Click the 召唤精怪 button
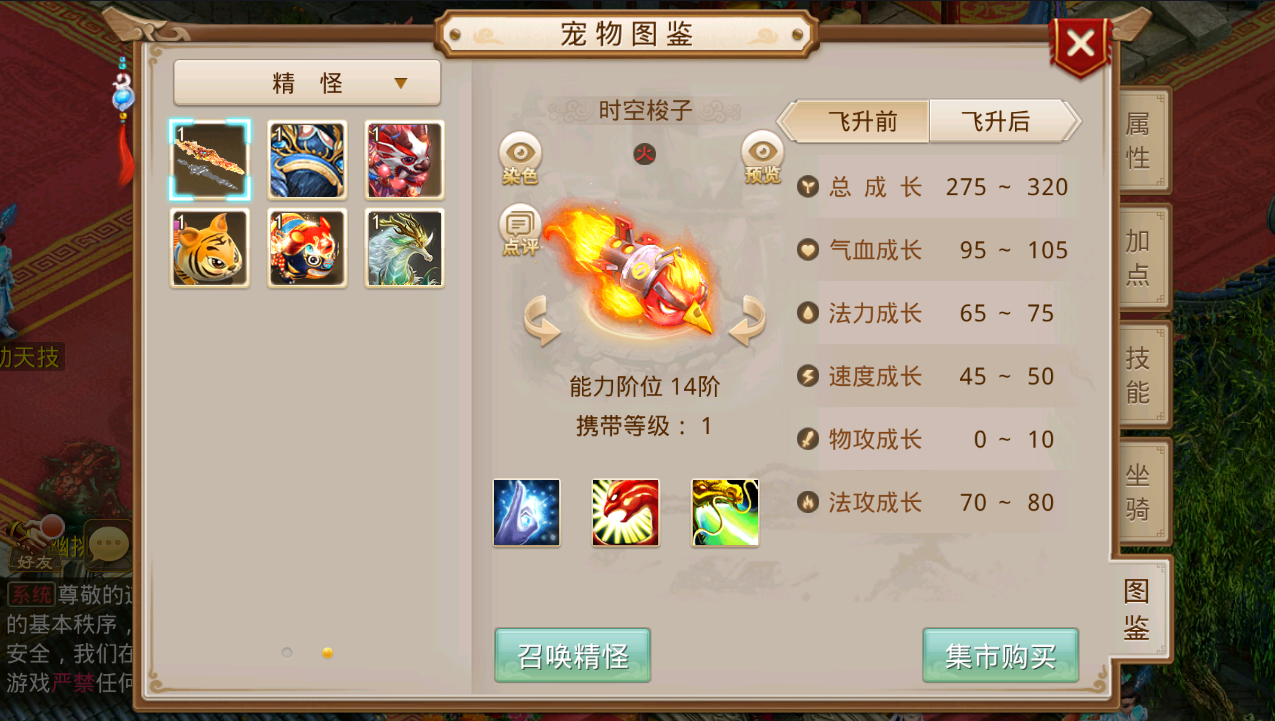1275x721 pixels. 573,656
